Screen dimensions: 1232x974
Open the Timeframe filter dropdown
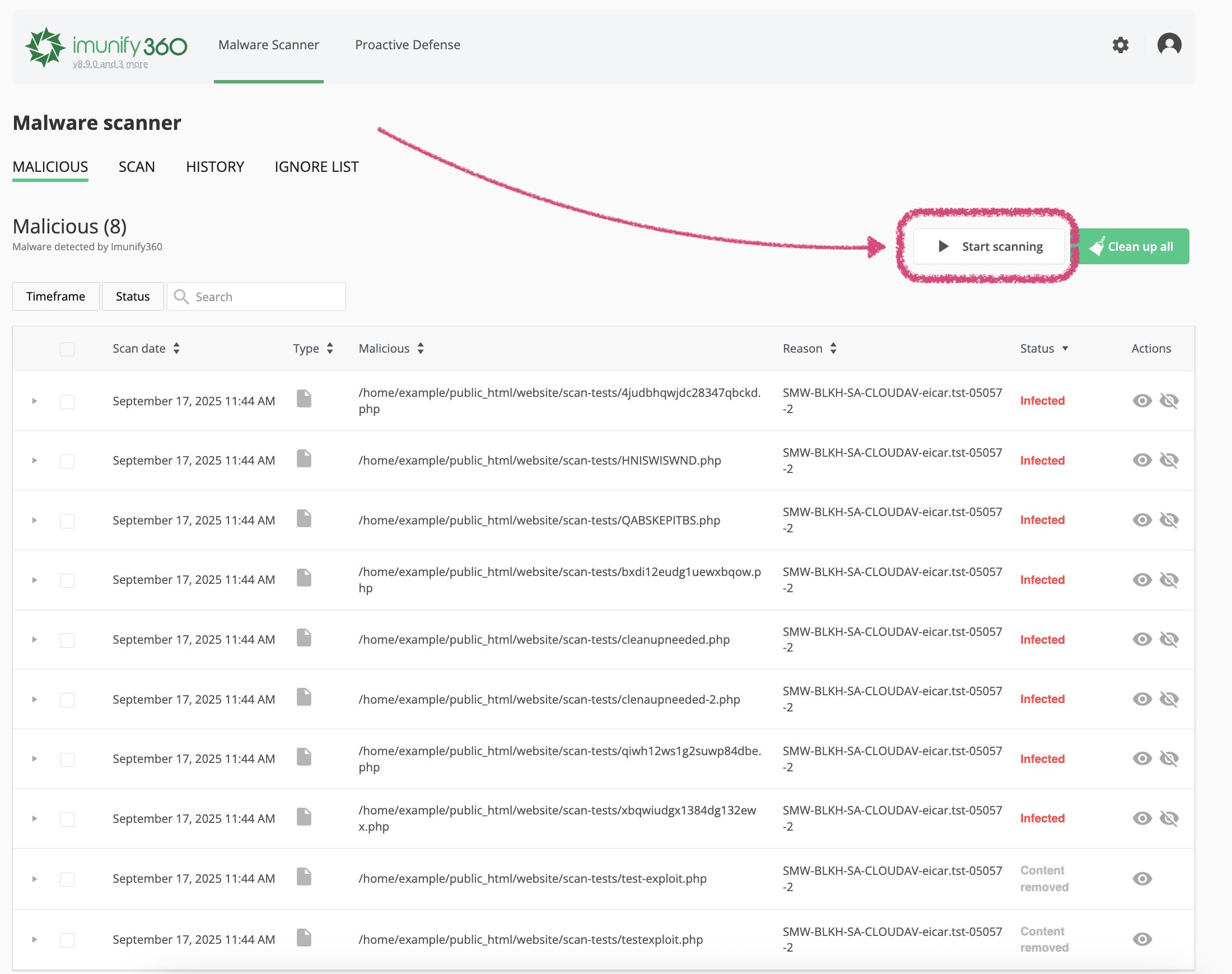coord(56,297)
